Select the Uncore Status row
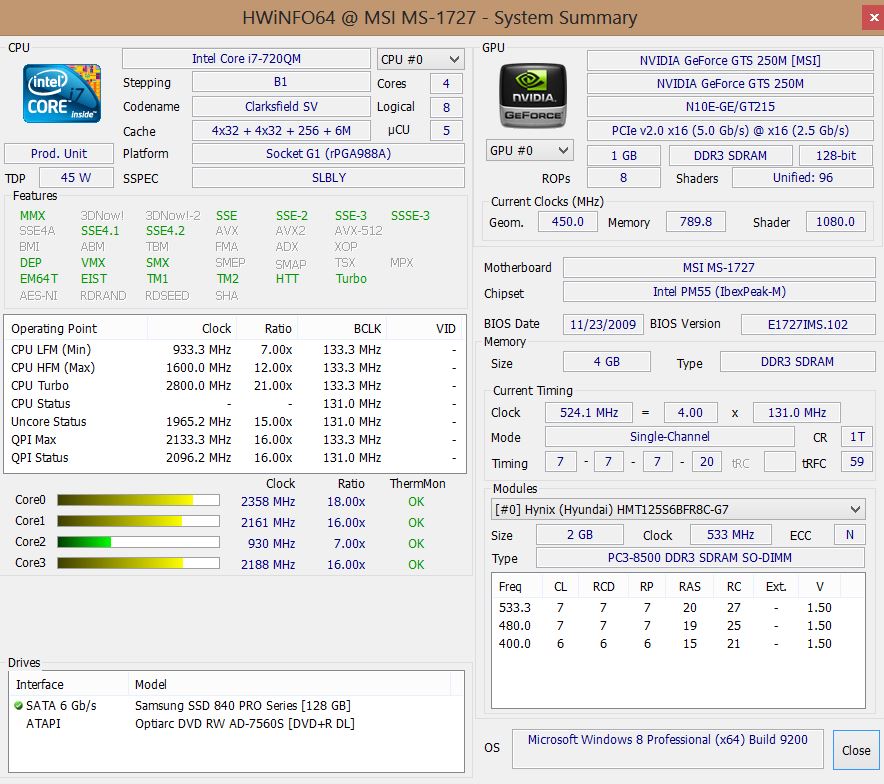Viewport: 884px width, 784px height. 235,422
